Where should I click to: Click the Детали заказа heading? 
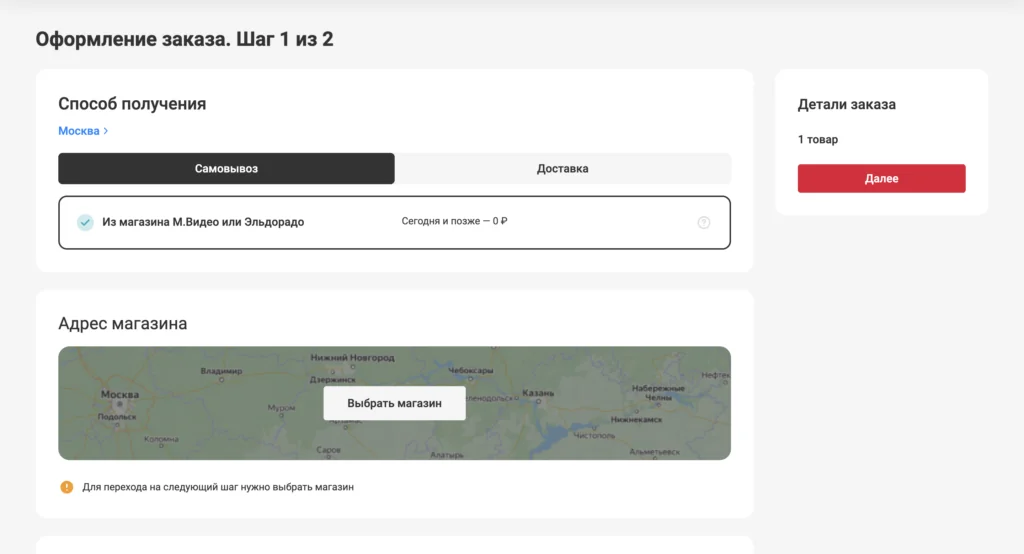[x=846, y=104]
